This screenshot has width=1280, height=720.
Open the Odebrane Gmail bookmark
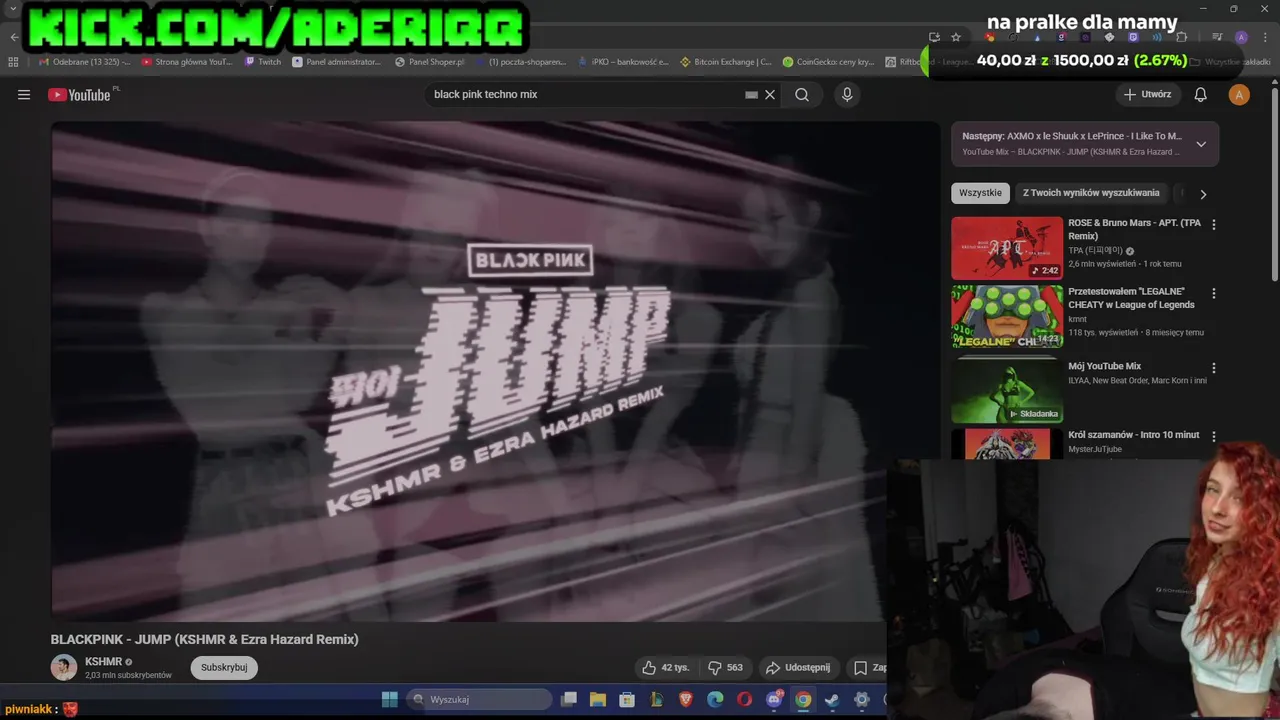[x=84, y=62]
